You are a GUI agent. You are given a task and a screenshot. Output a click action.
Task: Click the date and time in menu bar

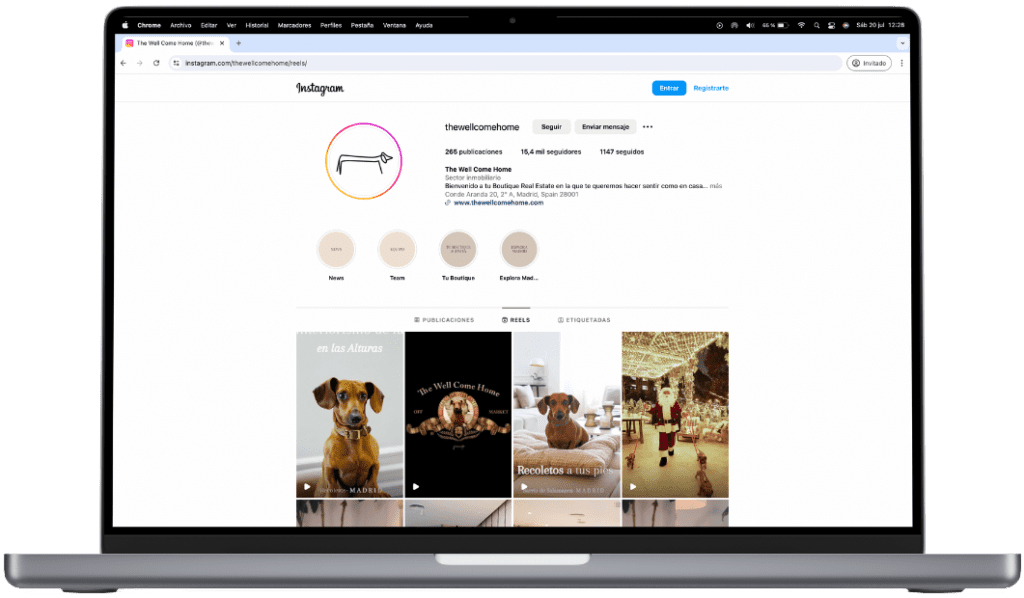[x=880, y=25]
